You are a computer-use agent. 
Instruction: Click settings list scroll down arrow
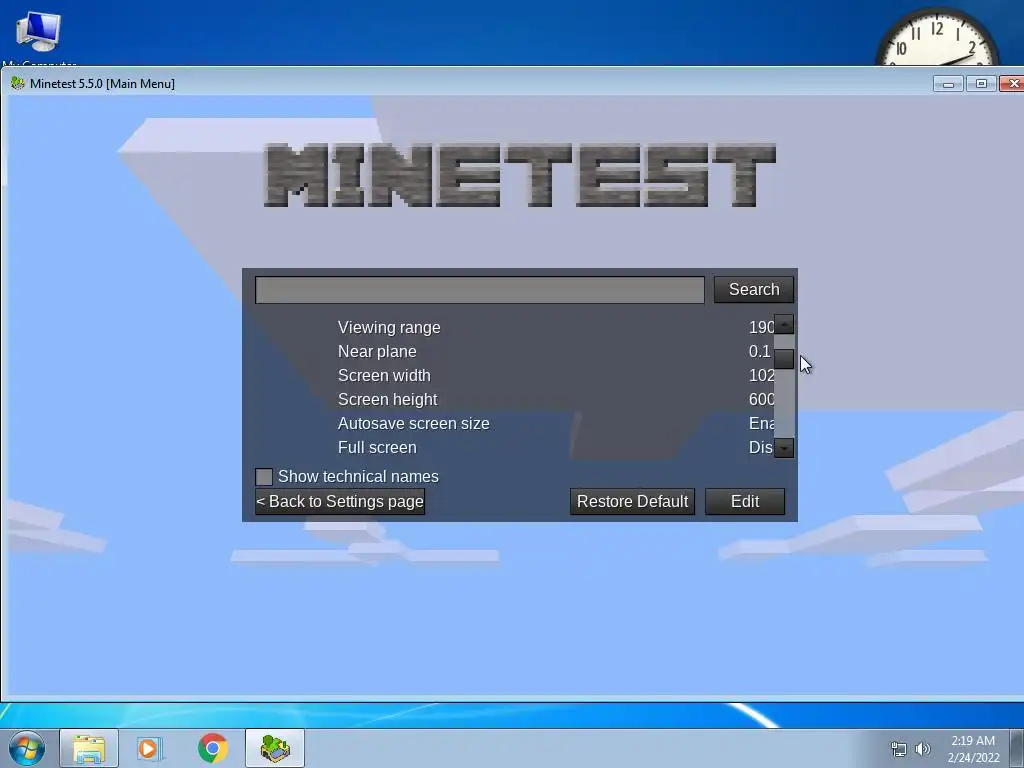pyautogui.click(x=784, y=448)
